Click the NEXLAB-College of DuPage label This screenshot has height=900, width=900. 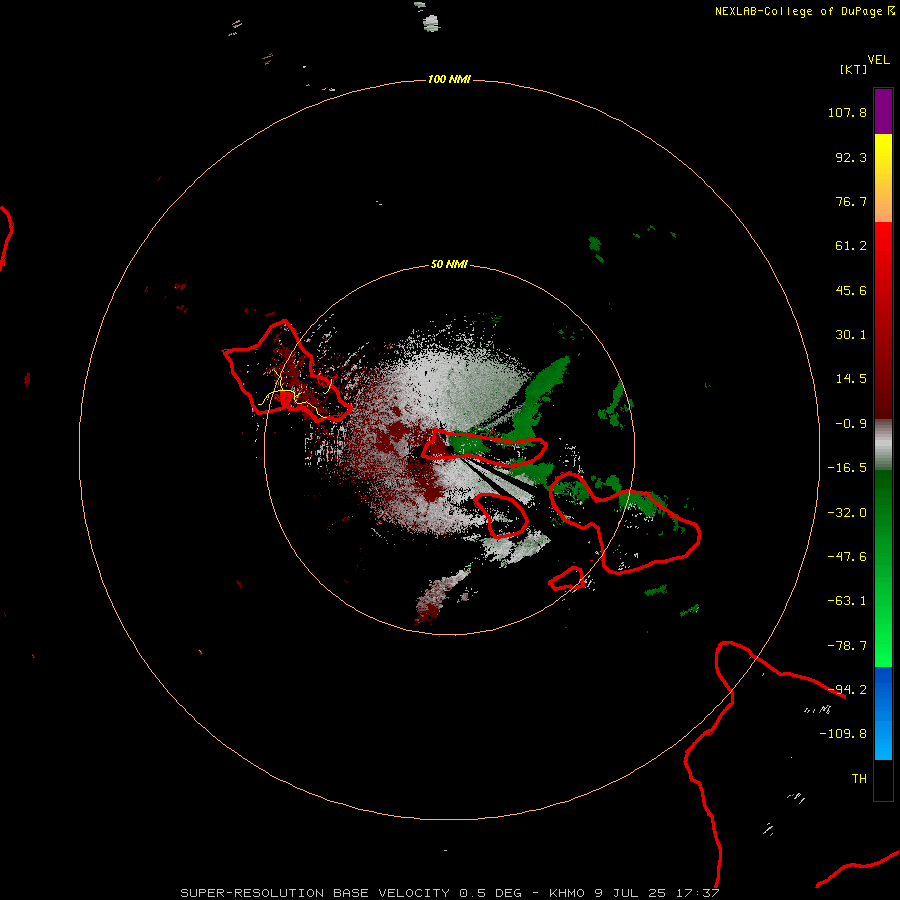point(804,11)
